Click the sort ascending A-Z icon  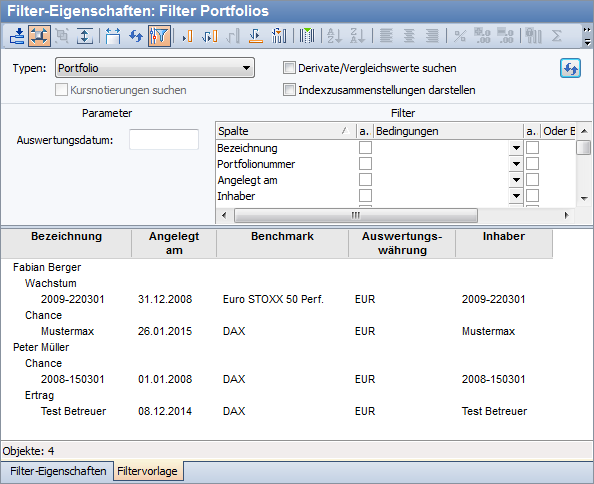[x=334, y=36]
